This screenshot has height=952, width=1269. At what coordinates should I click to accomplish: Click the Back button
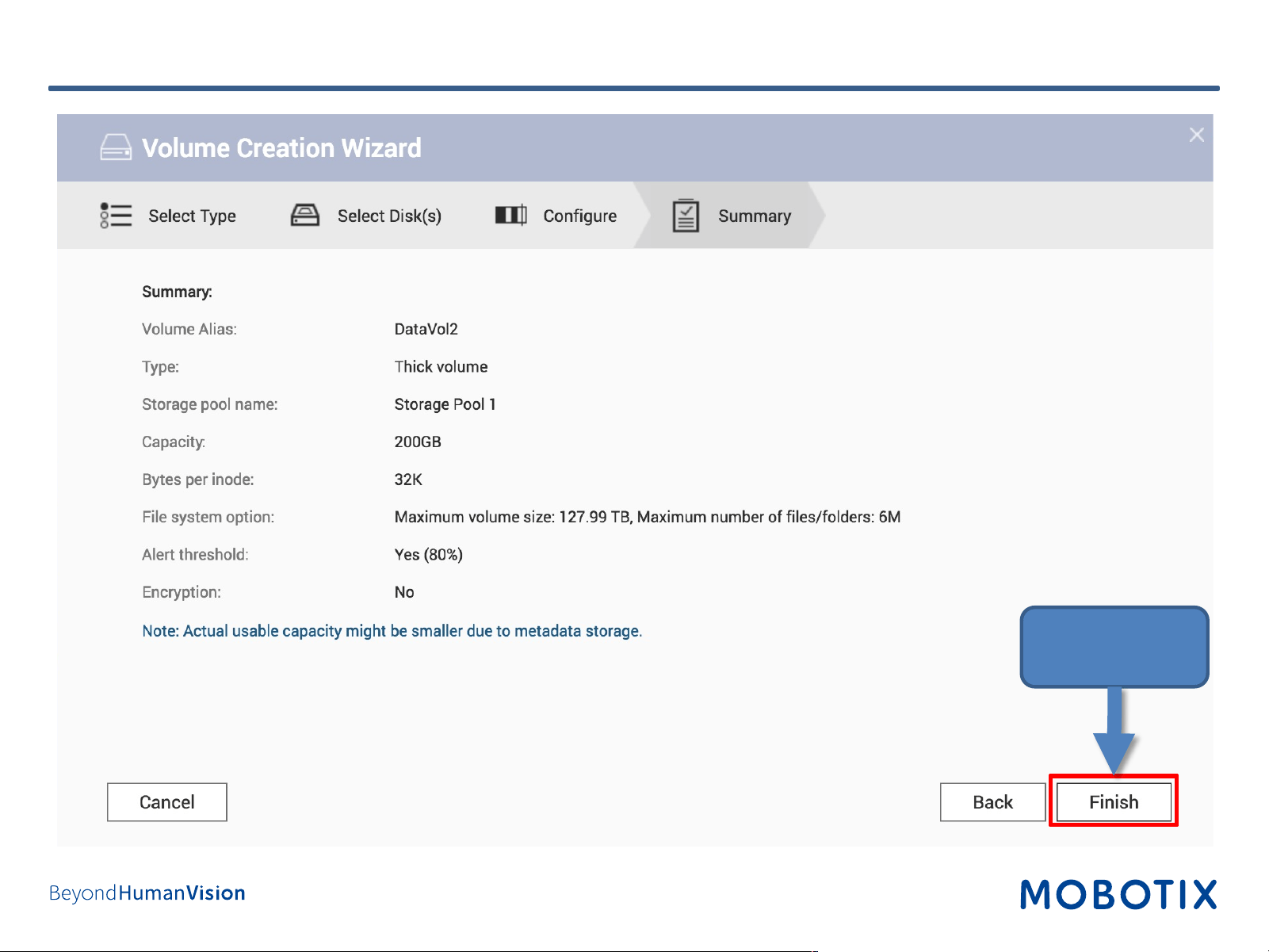click(992, 802)
